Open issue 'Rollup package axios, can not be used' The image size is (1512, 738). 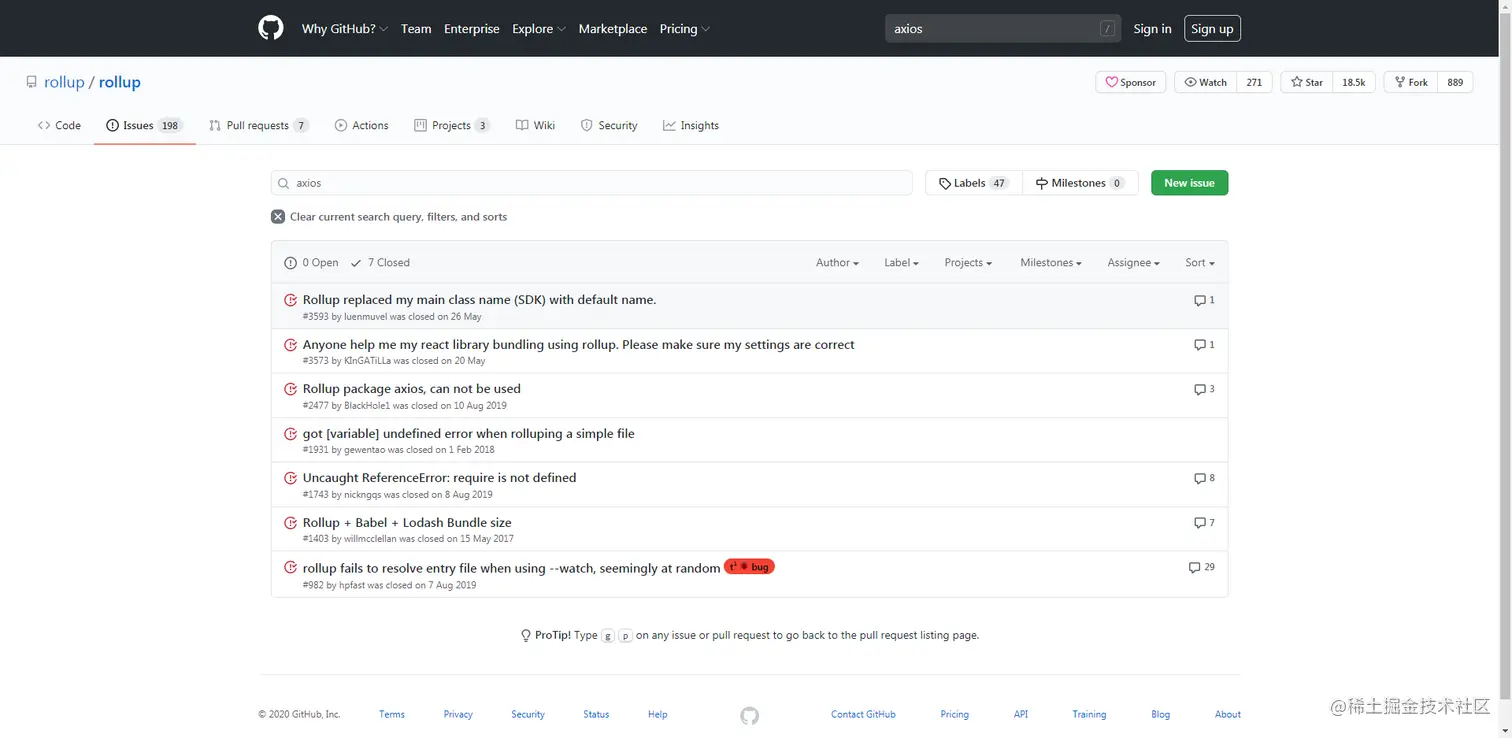coord(412,389)
